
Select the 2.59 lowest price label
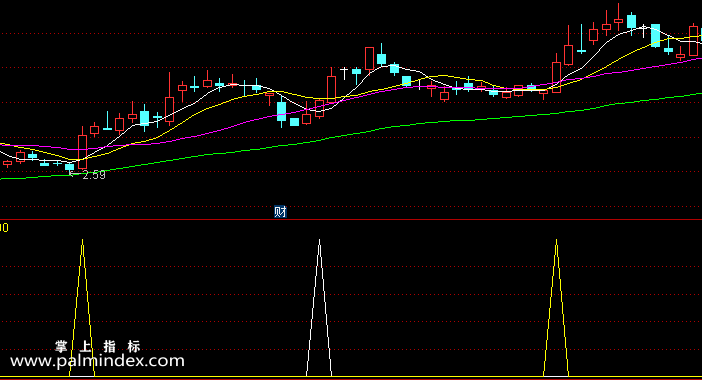(x=94, y=175)
